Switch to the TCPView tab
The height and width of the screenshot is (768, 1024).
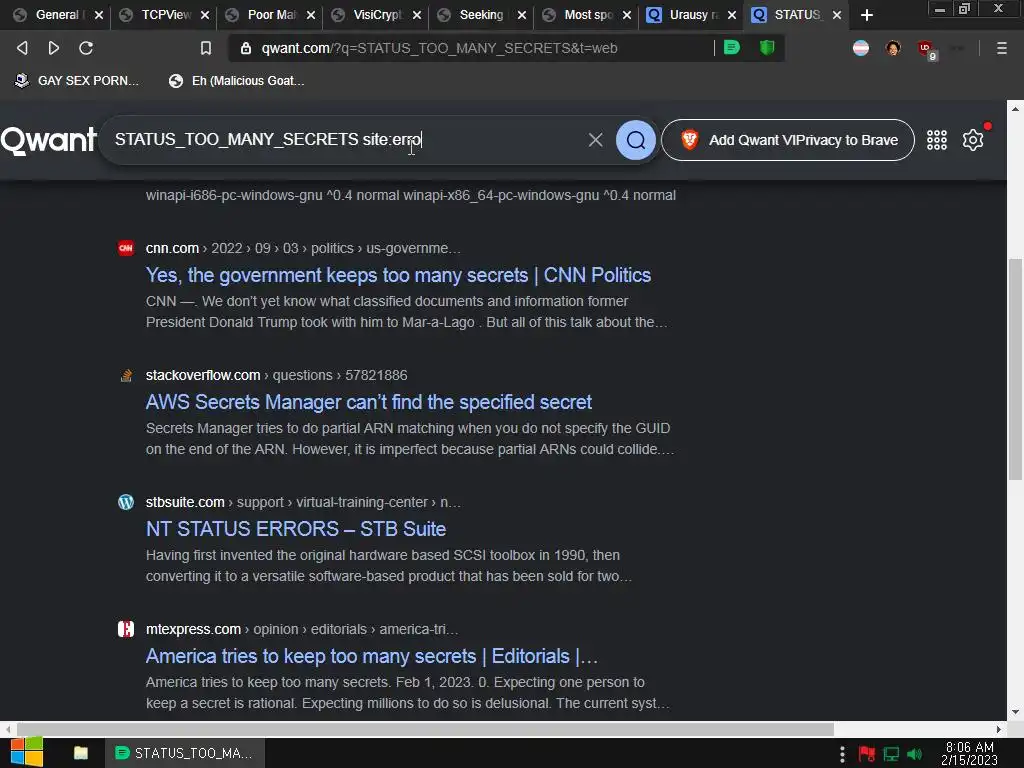pyautogui.click(x=163, y=15)
